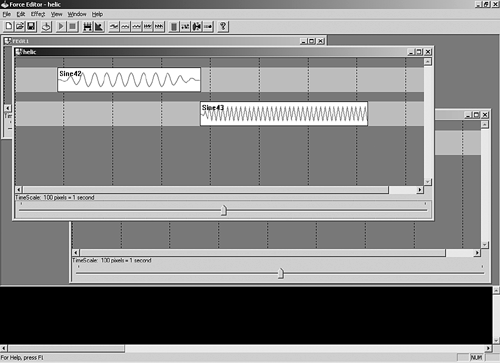This screenshot has height=363, width=500.
Task: Click helic window vertical scrollbar down arrow
Action: [x=428, y=182]
